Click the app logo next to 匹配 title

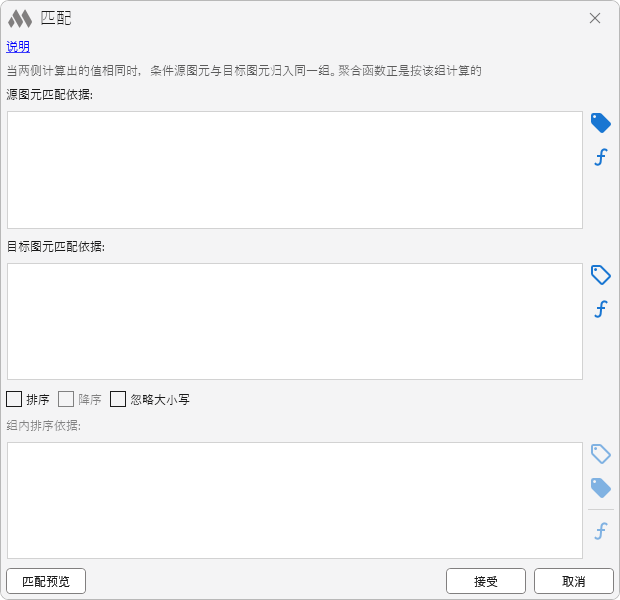pos(20,19)
